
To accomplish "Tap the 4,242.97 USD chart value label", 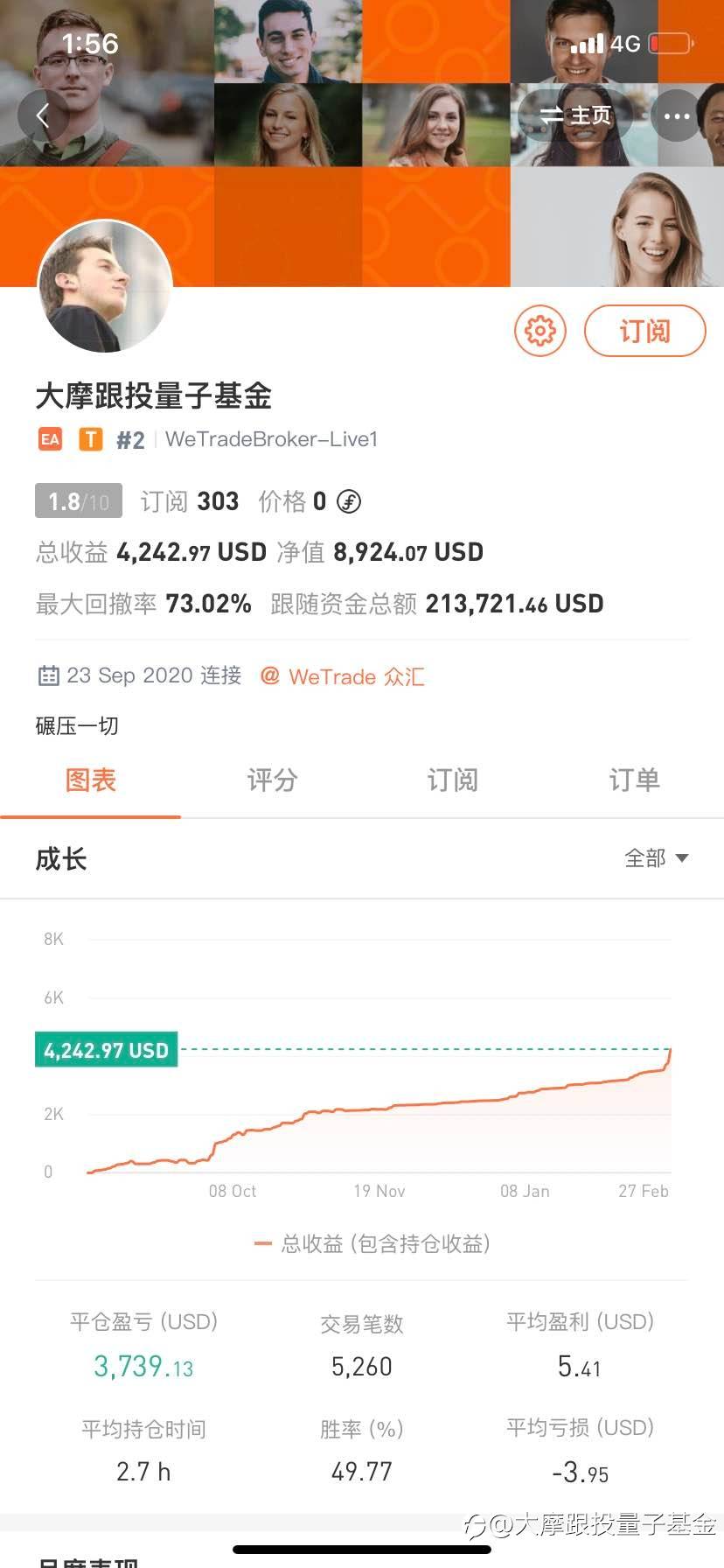I will 106,1050.
